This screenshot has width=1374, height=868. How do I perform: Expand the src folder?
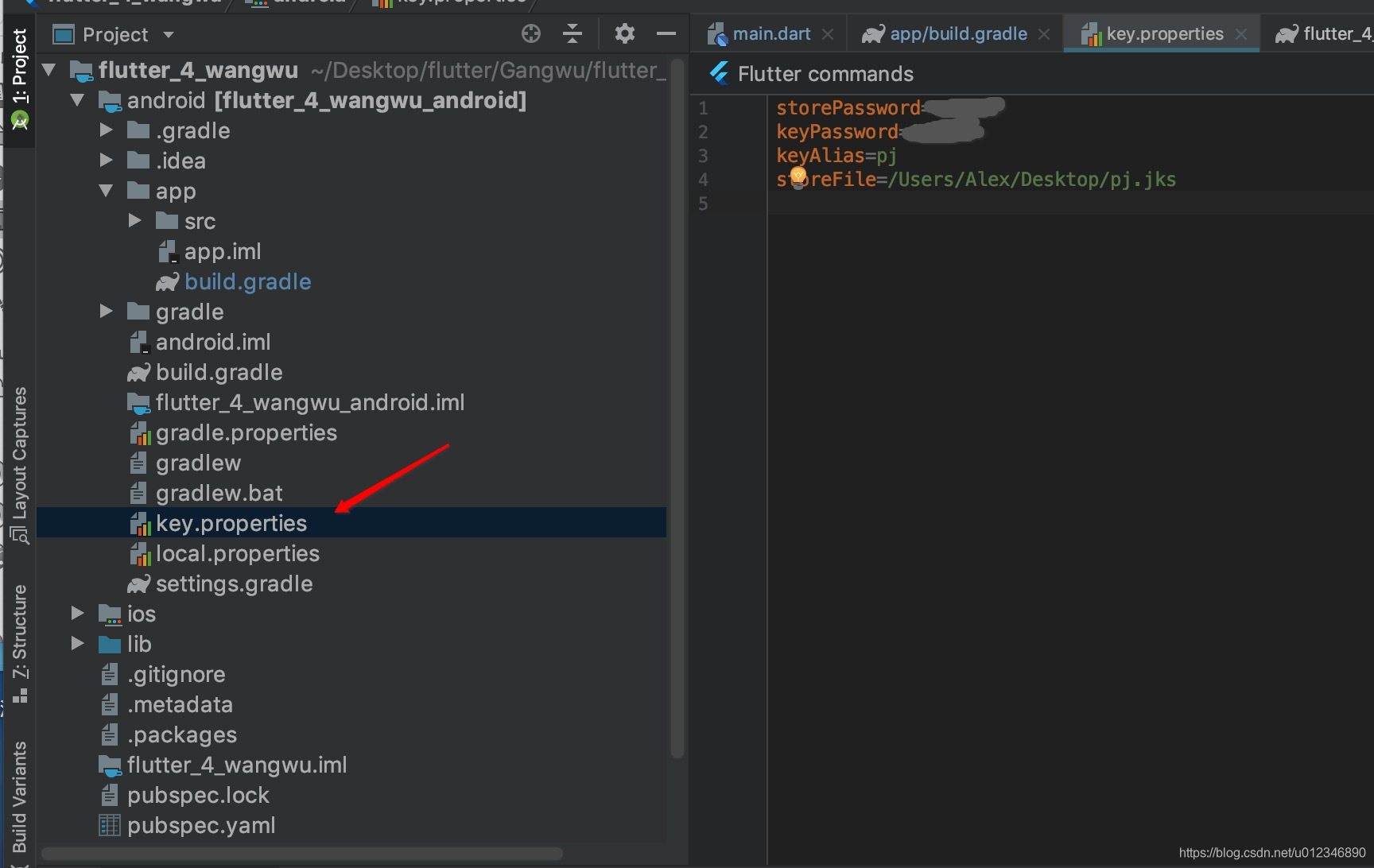135,221
